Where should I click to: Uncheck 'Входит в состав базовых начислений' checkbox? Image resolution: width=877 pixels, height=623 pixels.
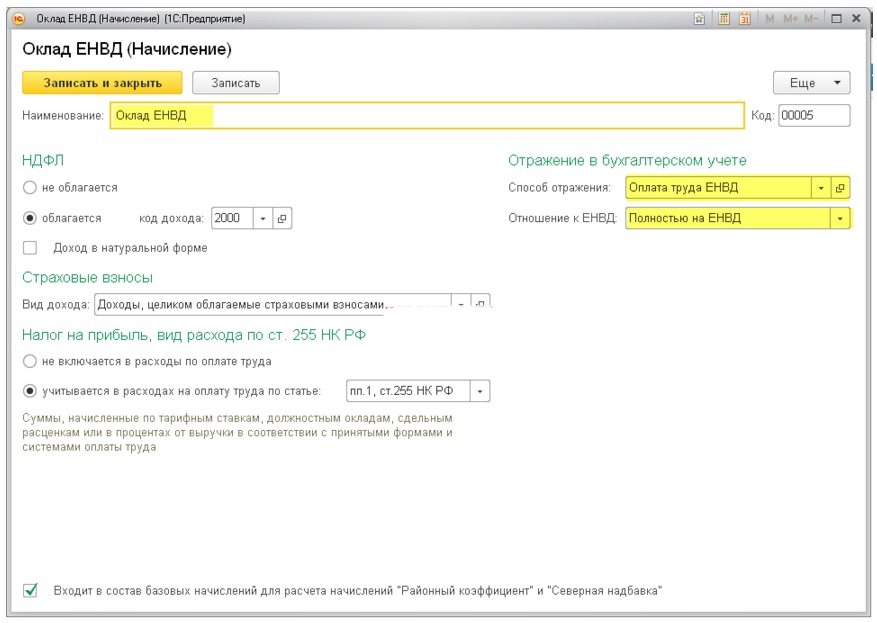pyautogui.click(x=30, y=590)
